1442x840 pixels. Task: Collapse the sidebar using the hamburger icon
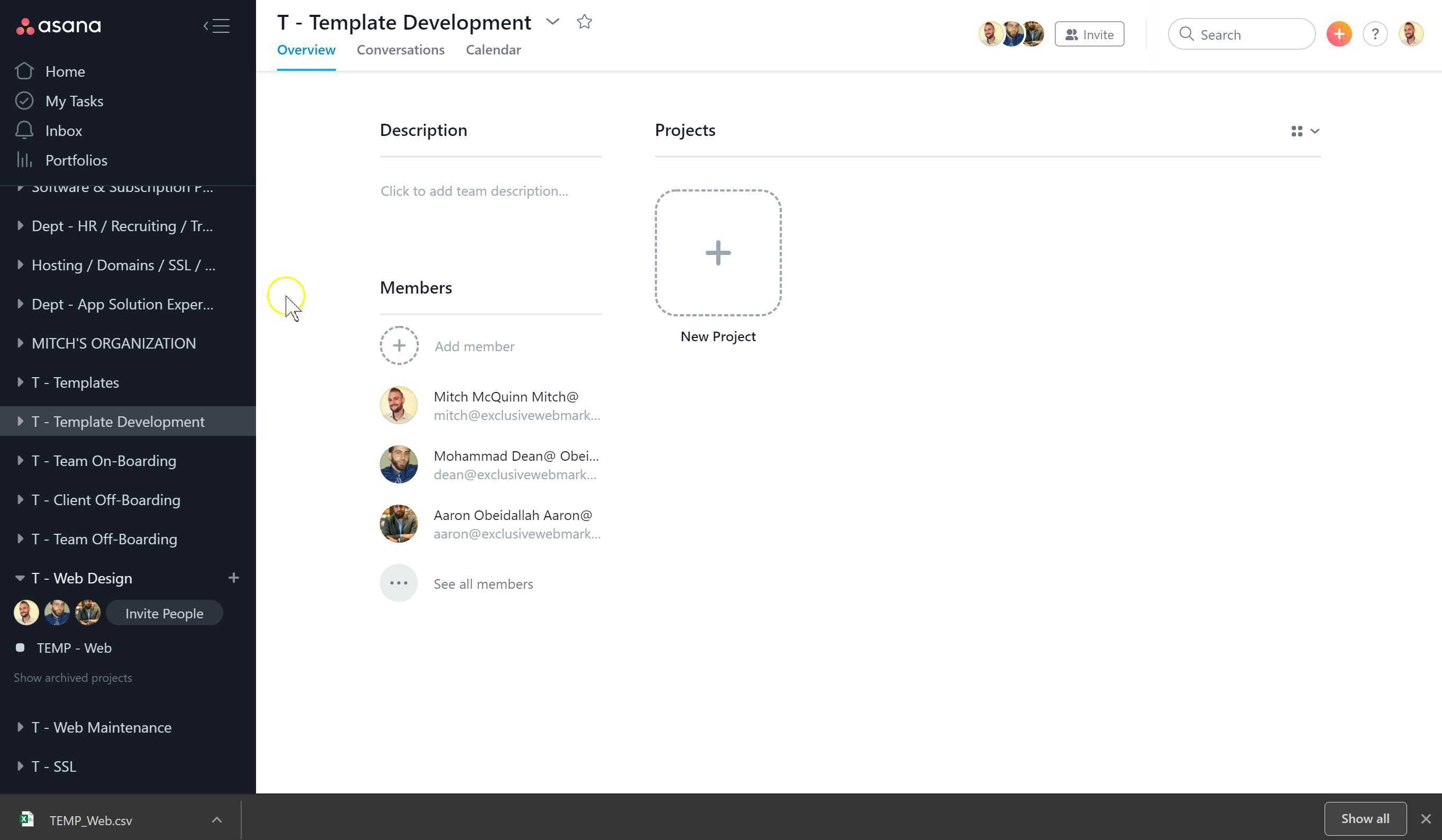[217, 26]
